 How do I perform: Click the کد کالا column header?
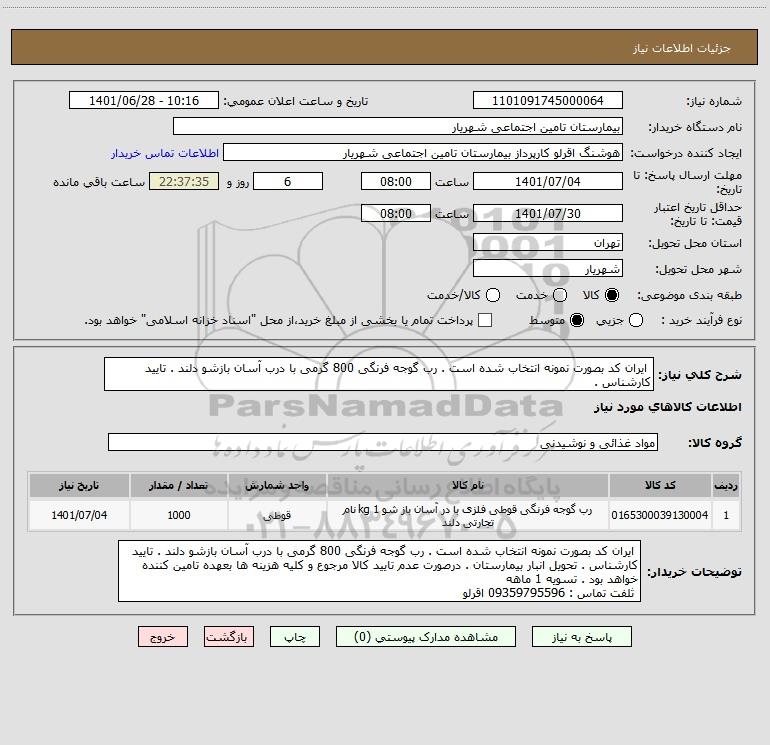[660, 485]
